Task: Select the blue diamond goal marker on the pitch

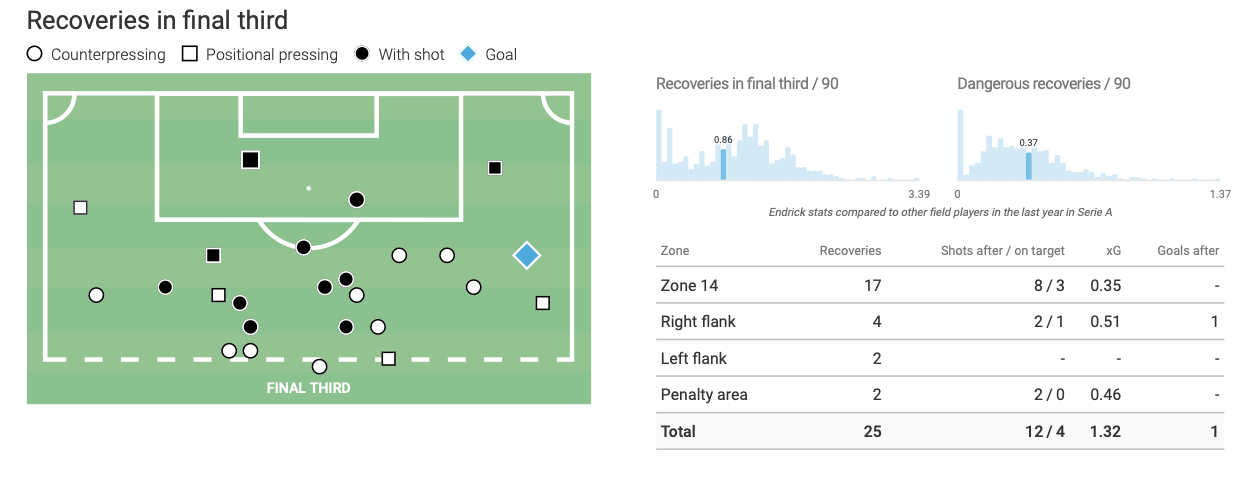Action: 527,256
